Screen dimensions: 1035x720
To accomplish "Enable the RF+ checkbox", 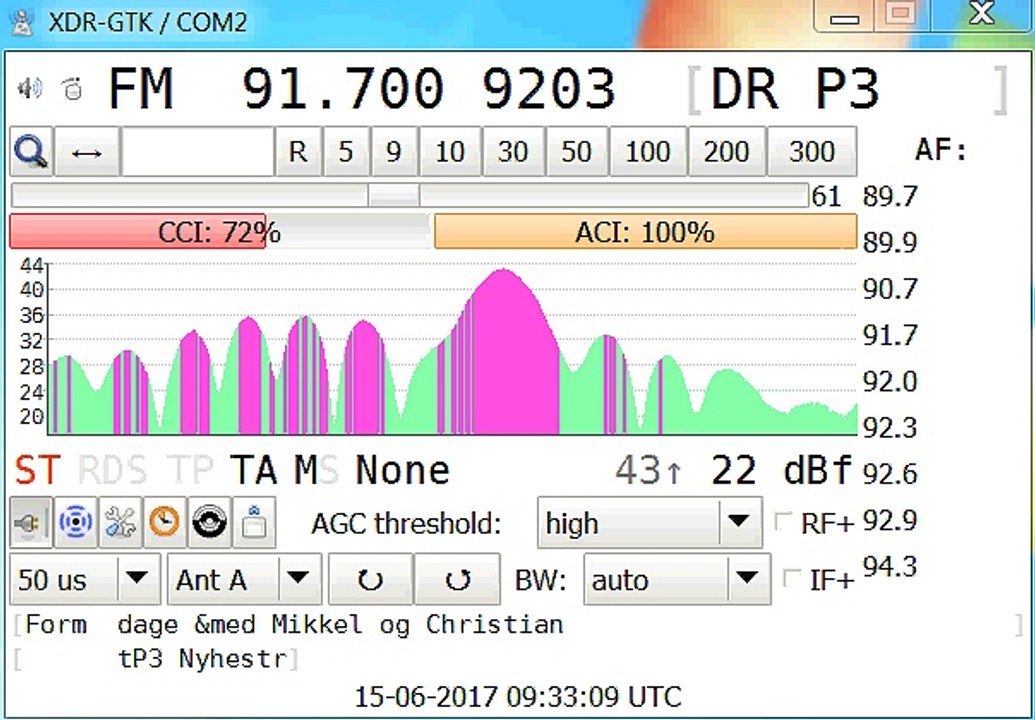I will point(783,522).
